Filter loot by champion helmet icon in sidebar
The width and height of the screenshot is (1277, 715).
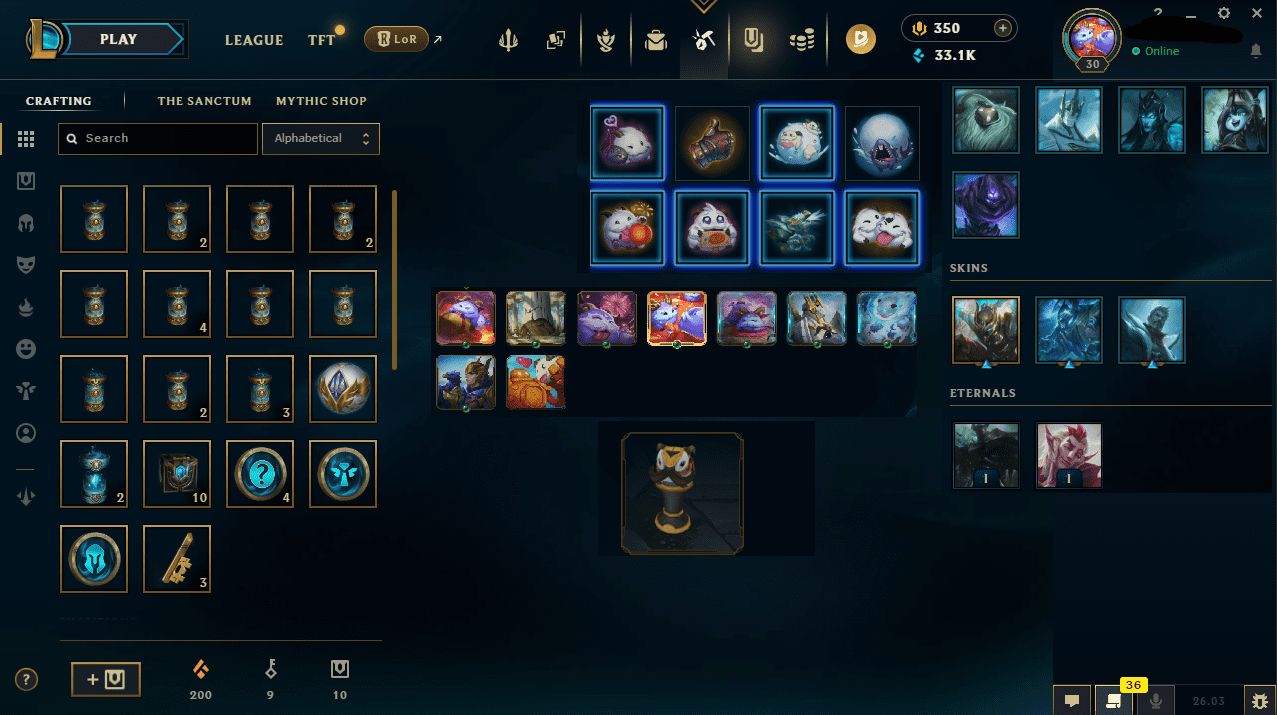pos(26,223)
